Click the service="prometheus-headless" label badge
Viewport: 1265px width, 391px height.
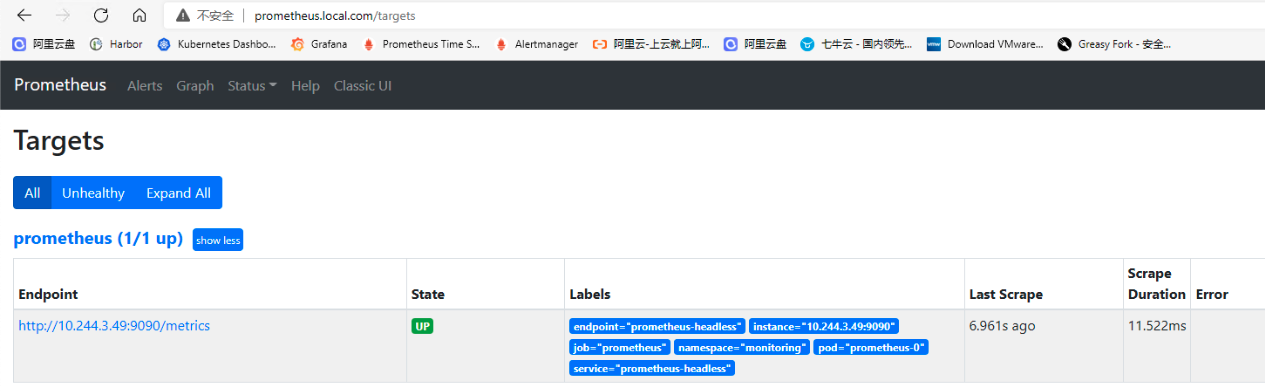pos(652,368)
